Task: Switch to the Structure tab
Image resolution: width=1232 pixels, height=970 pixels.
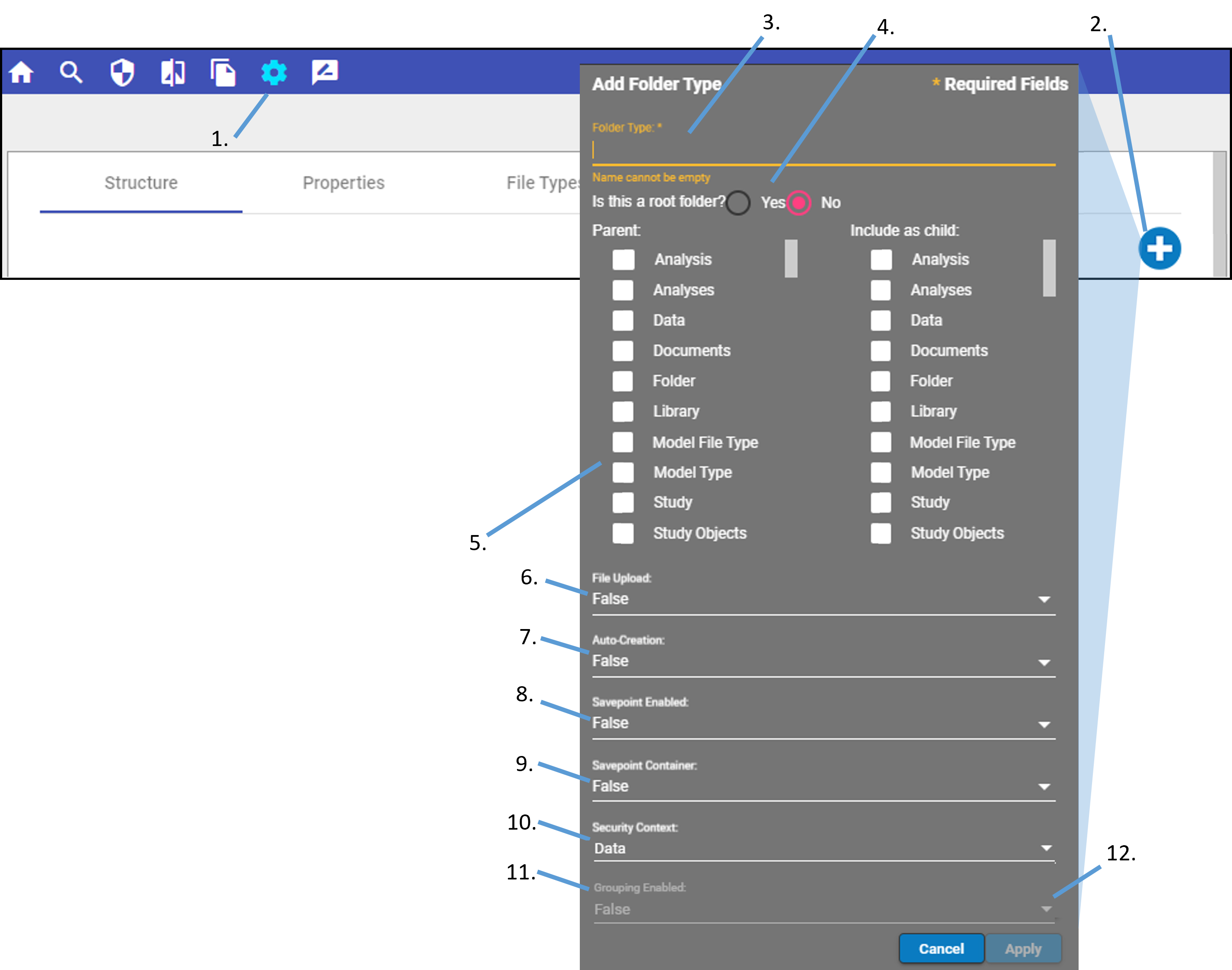Action: click(x=141, y=183)
